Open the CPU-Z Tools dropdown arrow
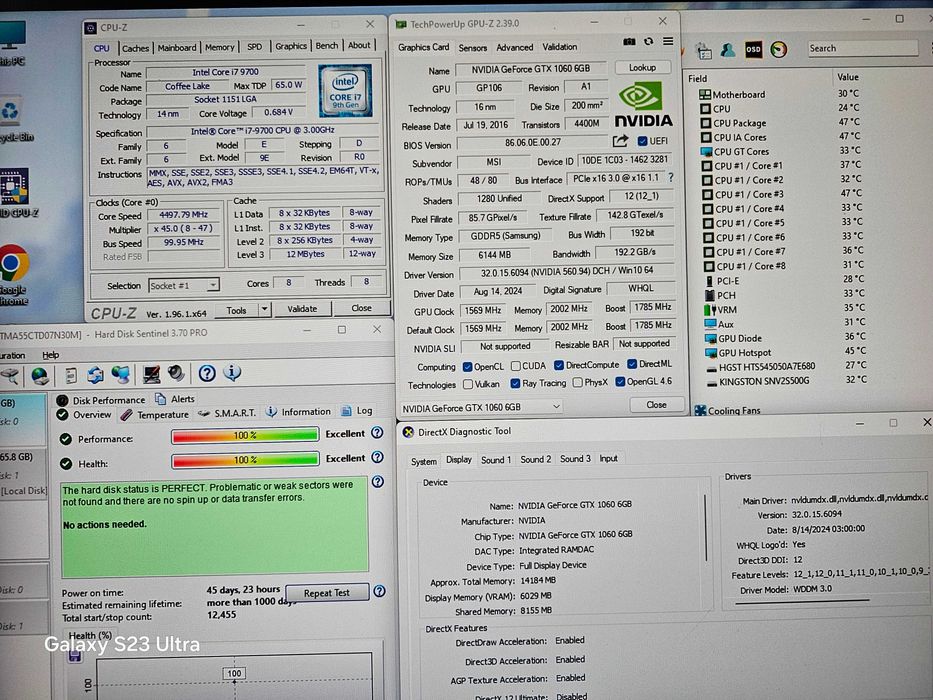933x700 pixels. pos(265,310)
